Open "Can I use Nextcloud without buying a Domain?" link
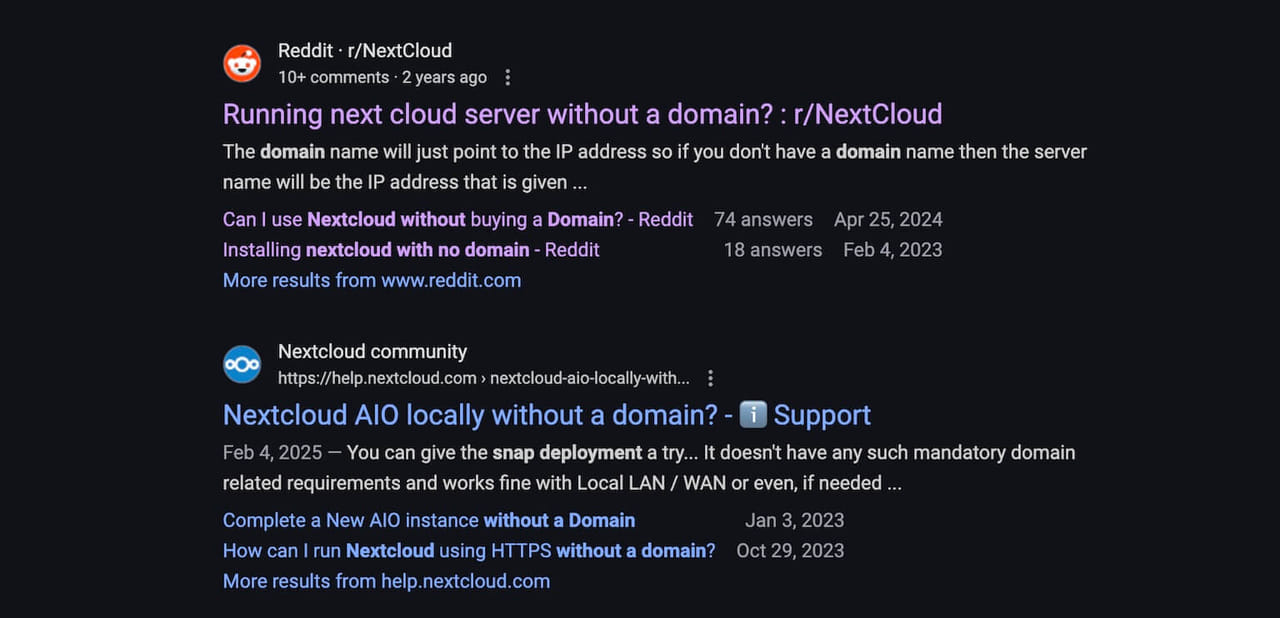This screenshot has width=1280, height=618. pyautogui.click(x=457, y=219)
